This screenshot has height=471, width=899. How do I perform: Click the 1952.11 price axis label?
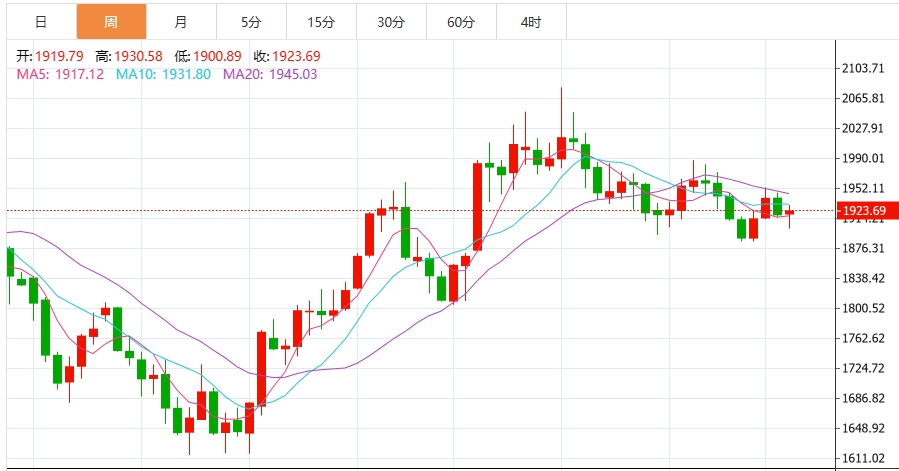click(863, 188)
